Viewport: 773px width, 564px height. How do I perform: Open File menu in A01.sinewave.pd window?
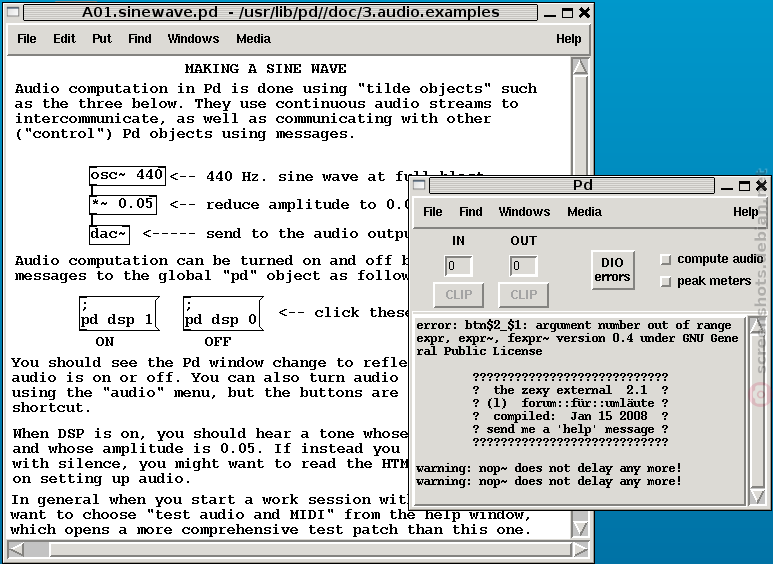[27, 39]
